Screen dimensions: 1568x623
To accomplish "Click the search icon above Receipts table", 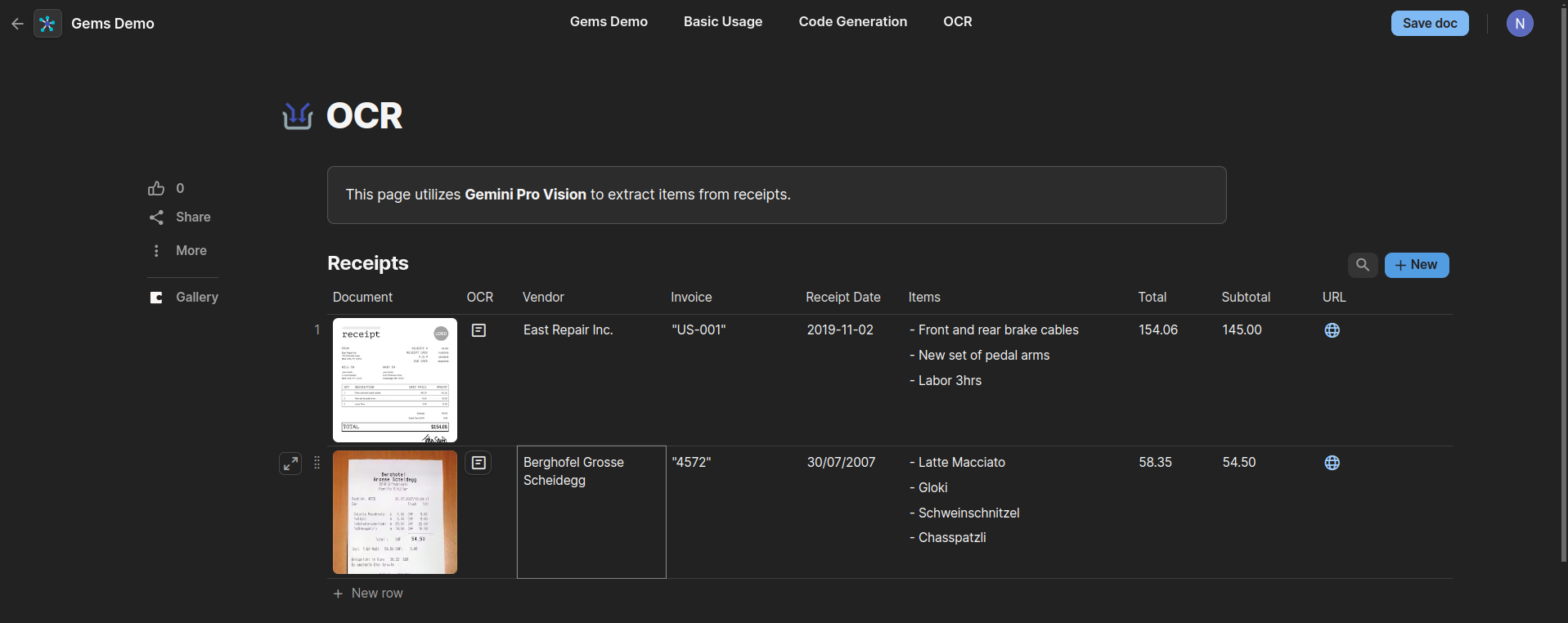I will click(1363, 265).
